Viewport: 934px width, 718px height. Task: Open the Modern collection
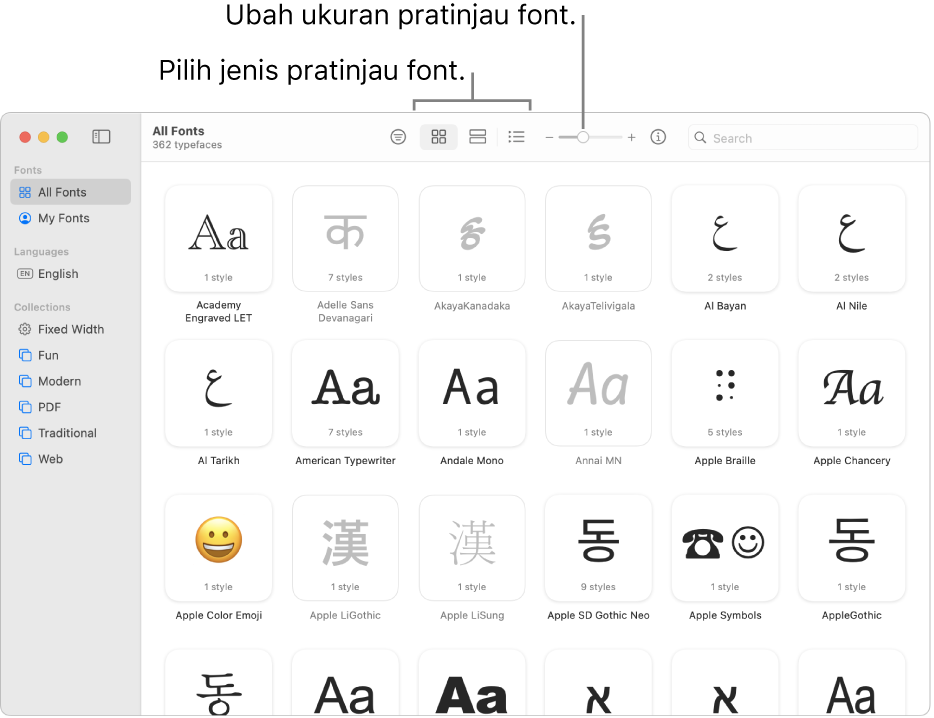tap(70, 381)
